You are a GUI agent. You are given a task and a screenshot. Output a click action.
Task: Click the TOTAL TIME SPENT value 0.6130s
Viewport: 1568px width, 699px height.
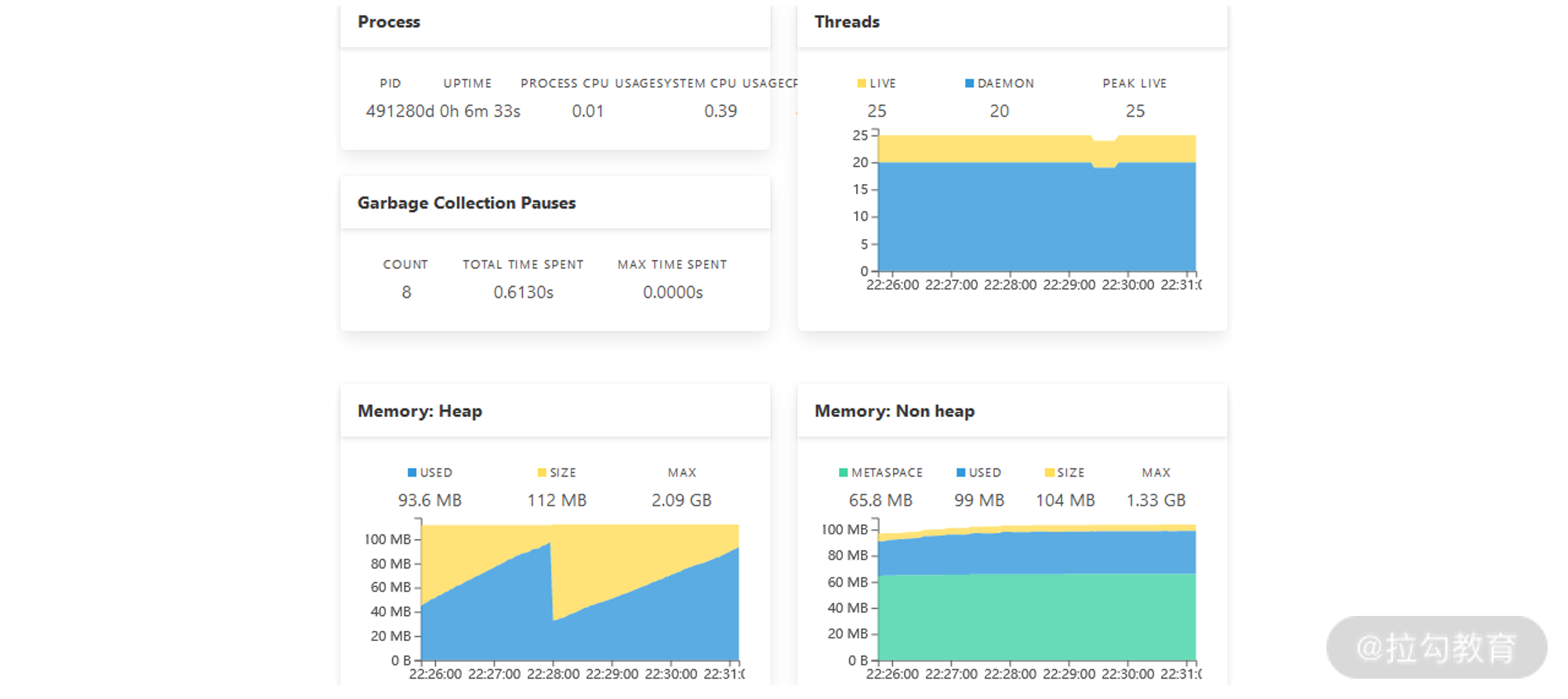click(x=523, y=292)
